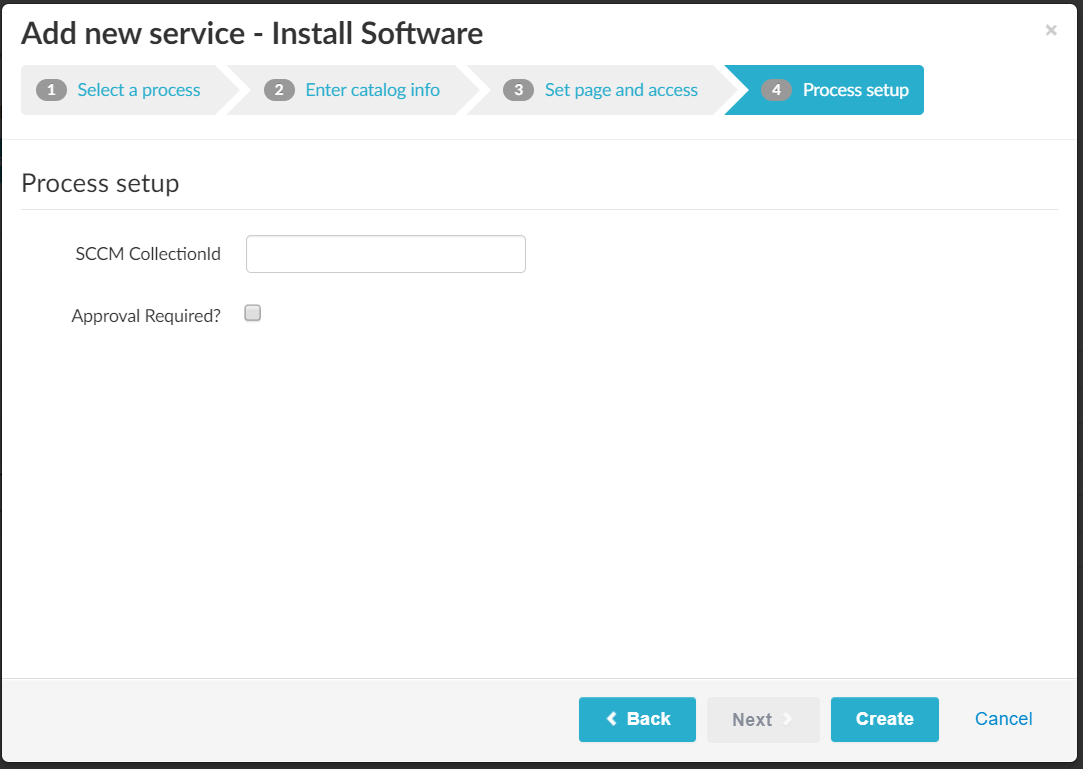Open the Enter catalog info step

tap(372, 90)
